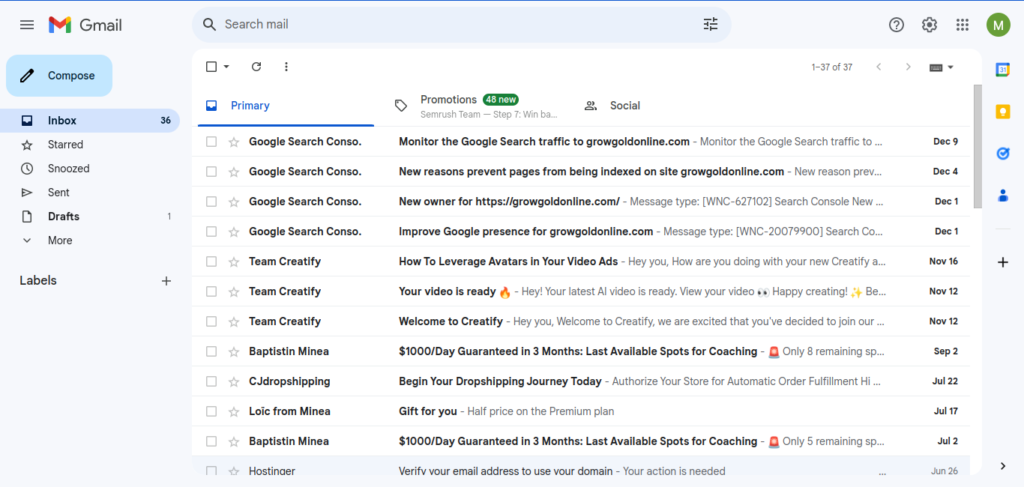1024x487 pixels.
Task: Open the Drafts folder
Action: pos(90,217)
